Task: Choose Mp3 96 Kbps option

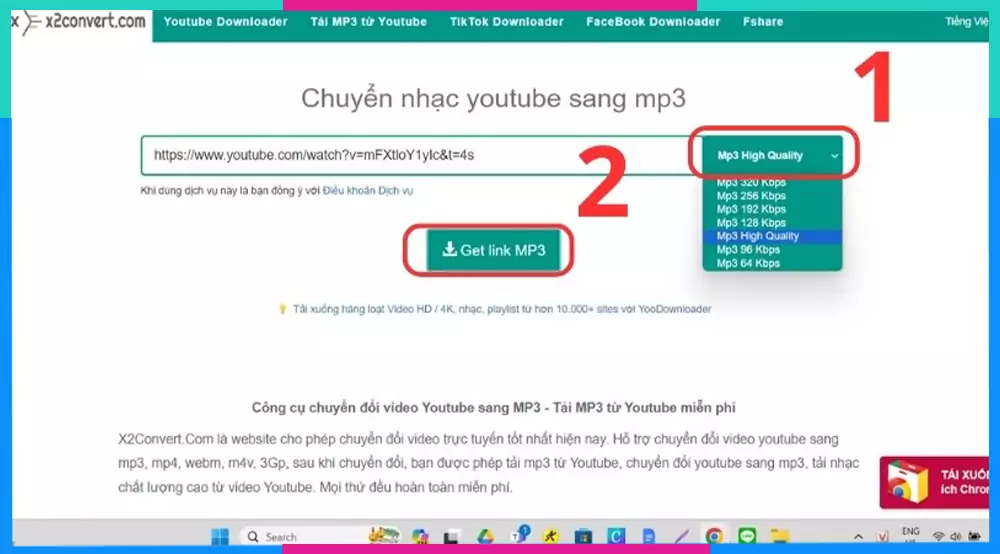Action: click(748, 250)
